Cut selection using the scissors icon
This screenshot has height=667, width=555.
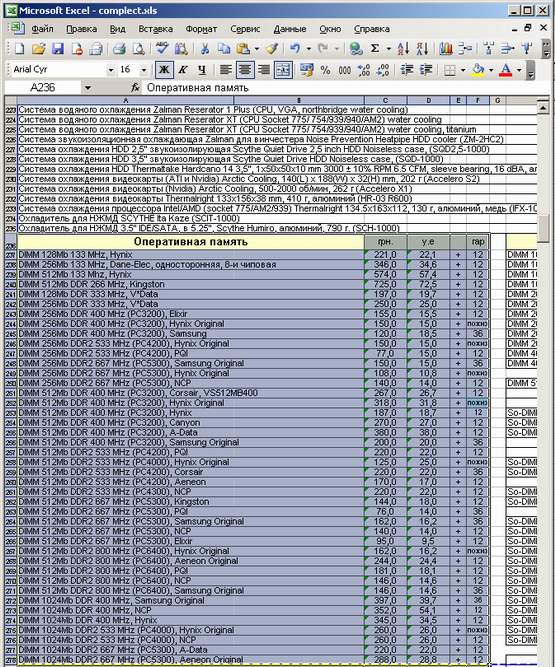point(205,49)
